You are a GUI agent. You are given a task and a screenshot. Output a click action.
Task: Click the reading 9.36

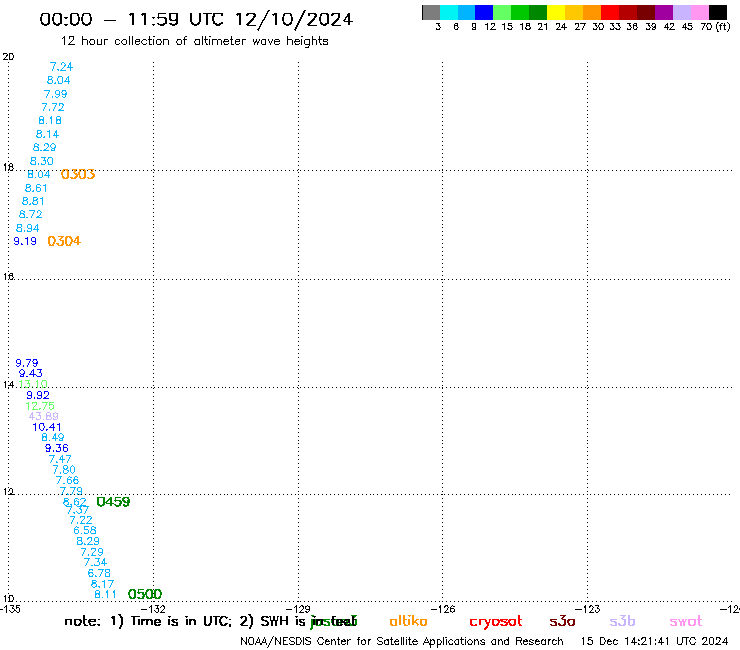57,448
